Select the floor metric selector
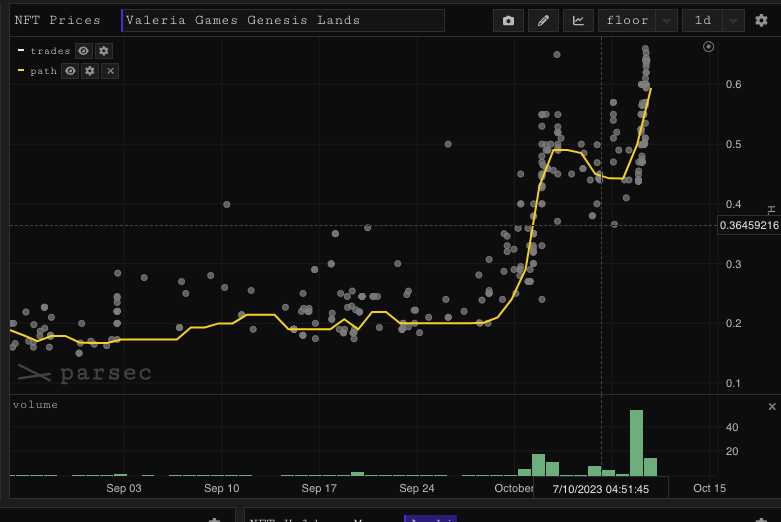The height and width of the screenshot is (522, 781). 628,20
